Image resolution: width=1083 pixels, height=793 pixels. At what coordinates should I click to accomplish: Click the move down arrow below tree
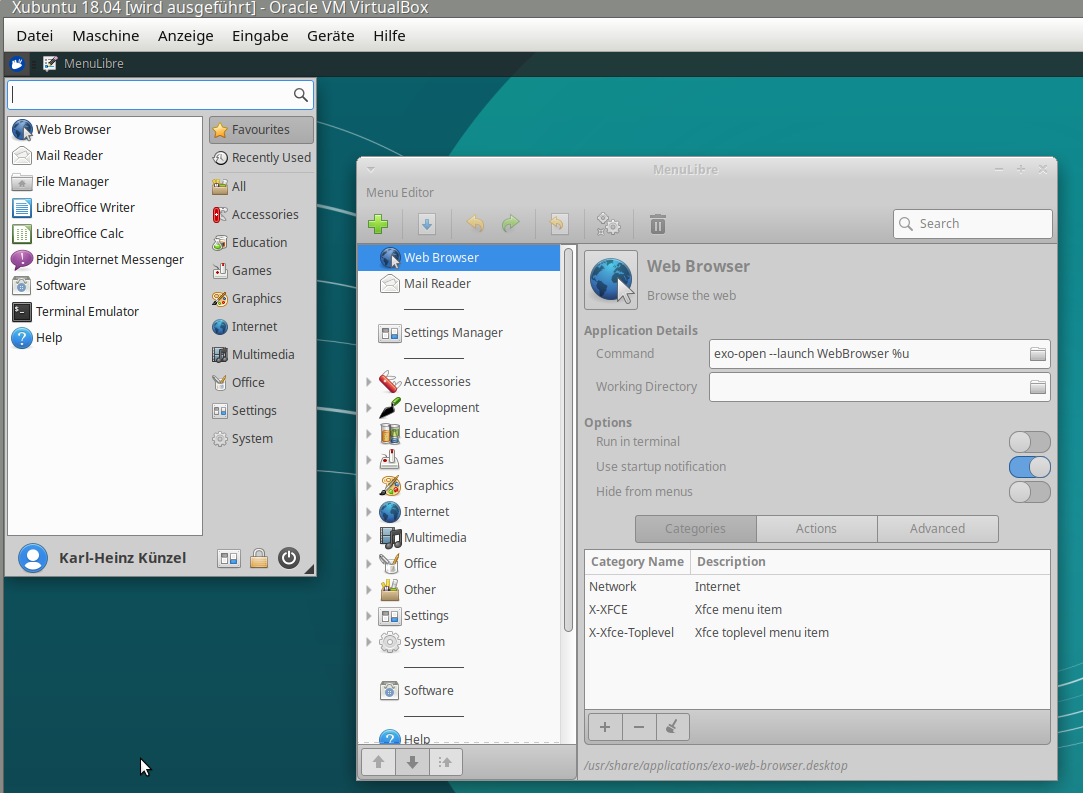tap(412, 762)
